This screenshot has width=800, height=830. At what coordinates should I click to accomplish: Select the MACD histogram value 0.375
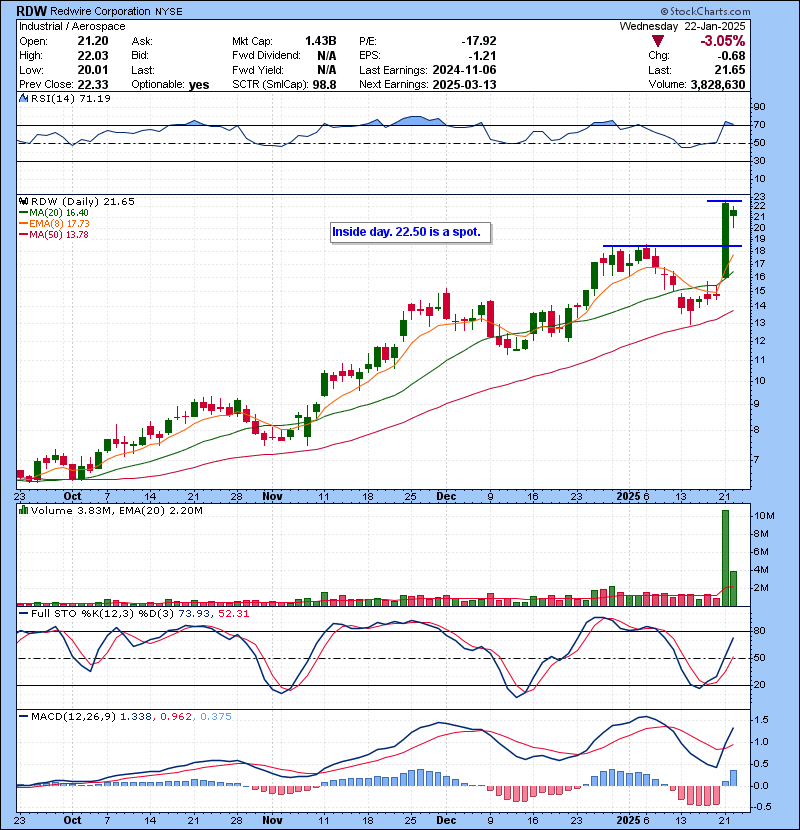[x=215, y=716]
